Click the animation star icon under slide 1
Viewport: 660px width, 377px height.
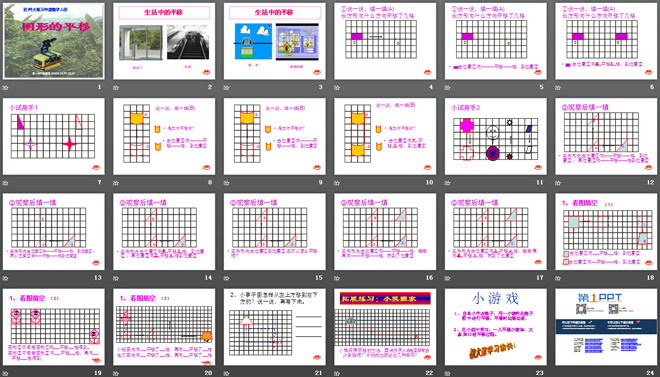tap(5, 88)
